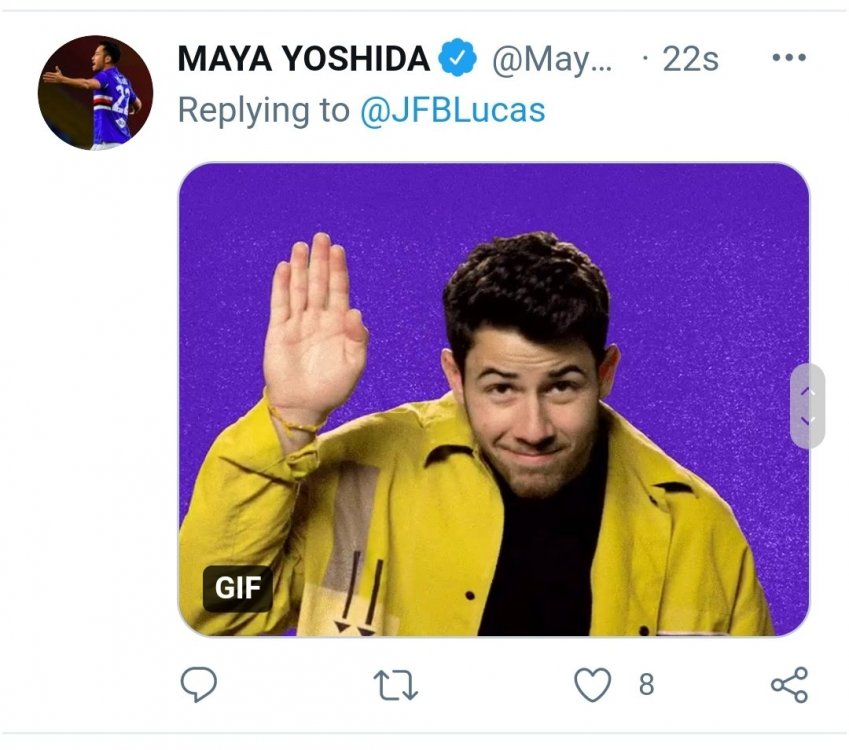This screenshot has height=750, width=849.
Task: Click the up chevron on the scroll handle
Action: 808,391
